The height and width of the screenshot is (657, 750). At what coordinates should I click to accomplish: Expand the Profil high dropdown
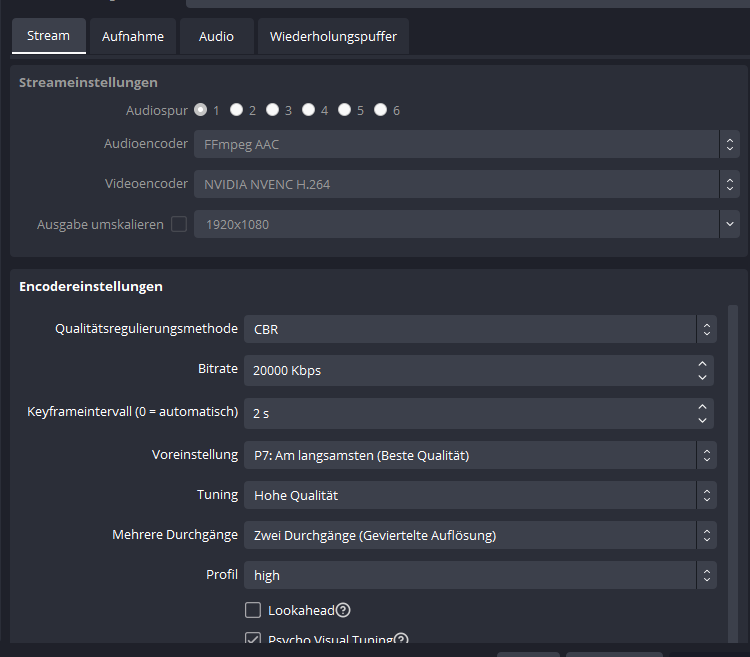point(480,575)
